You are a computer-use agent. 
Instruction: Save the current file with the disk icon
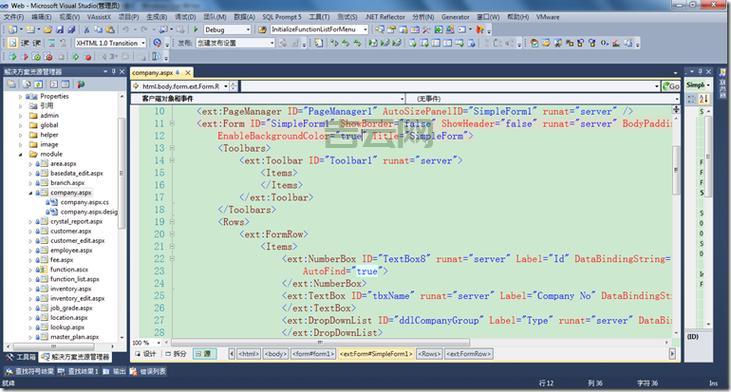(x=60, y=29)
